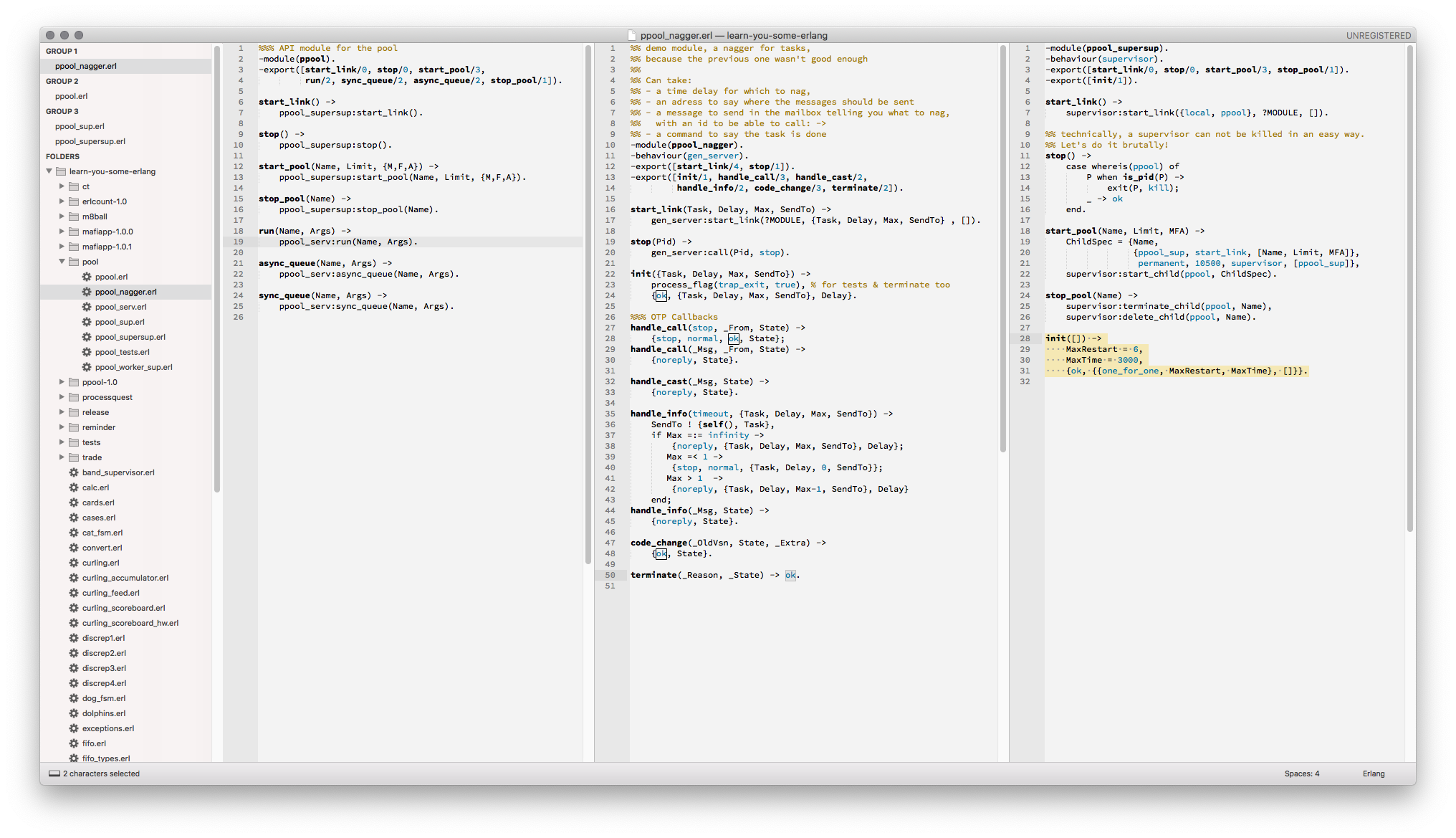Expand the ppool-1.0 folder

pyautogui.click(x=62, y=382)
